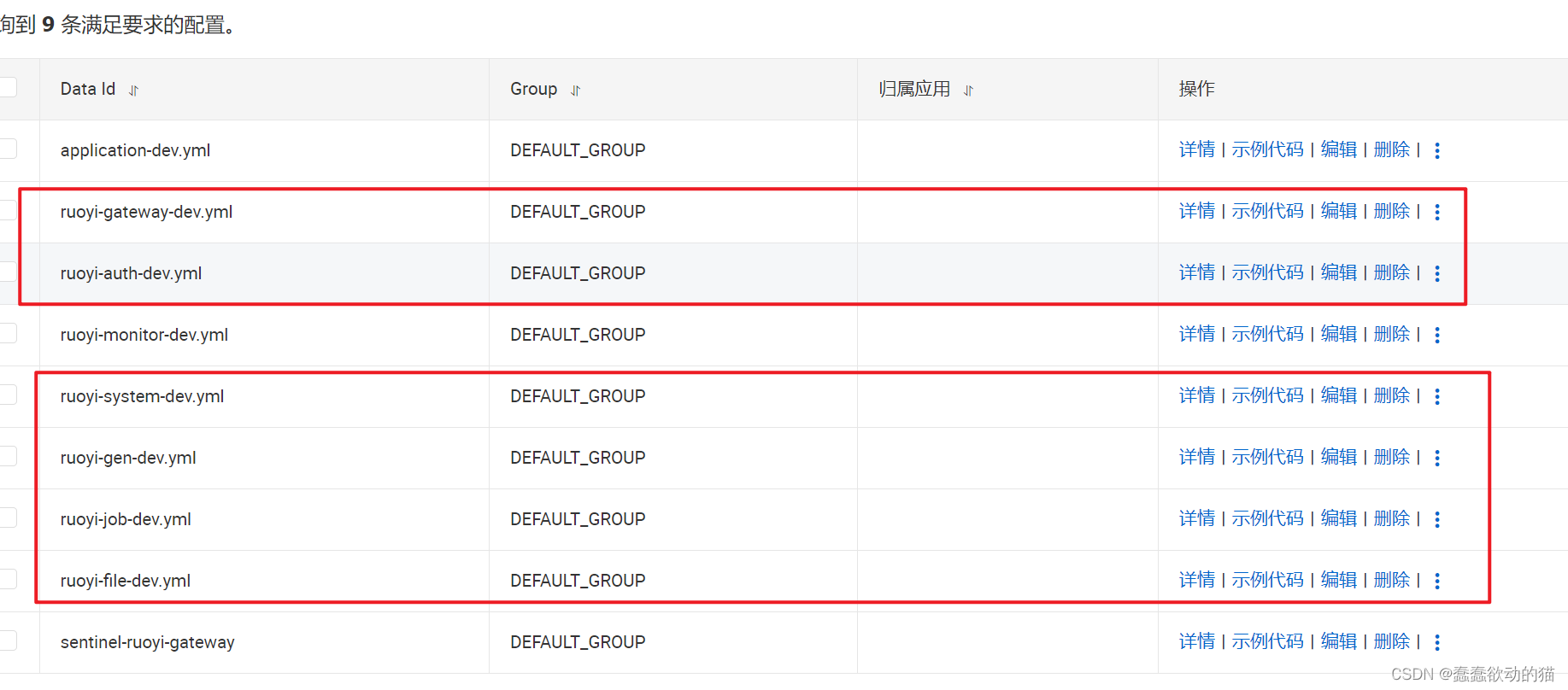Select the ruoyi-gen-dev.yml Data Id text
The width and height of the screenshot is (1568, 690).
pos(128,458)
